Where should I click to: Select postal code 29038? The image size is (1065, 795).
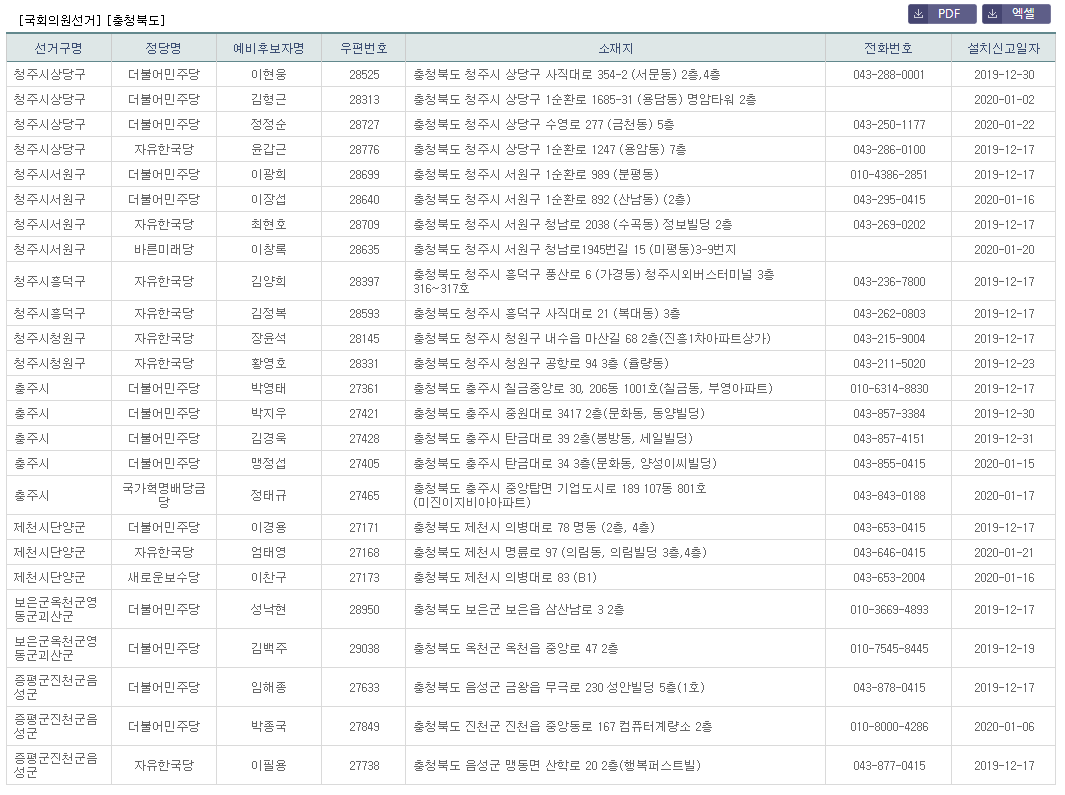pyautogui.click(x=364, y=648)
